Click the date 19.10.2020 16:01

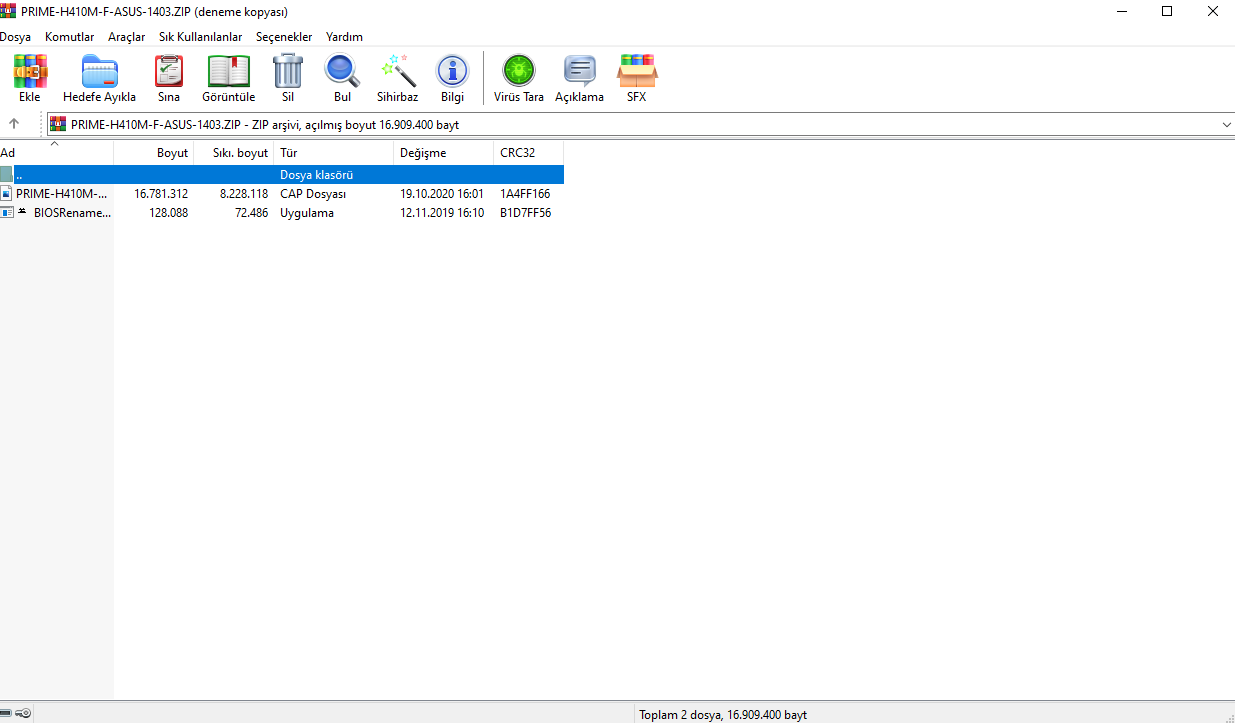(x=442, y=193)
